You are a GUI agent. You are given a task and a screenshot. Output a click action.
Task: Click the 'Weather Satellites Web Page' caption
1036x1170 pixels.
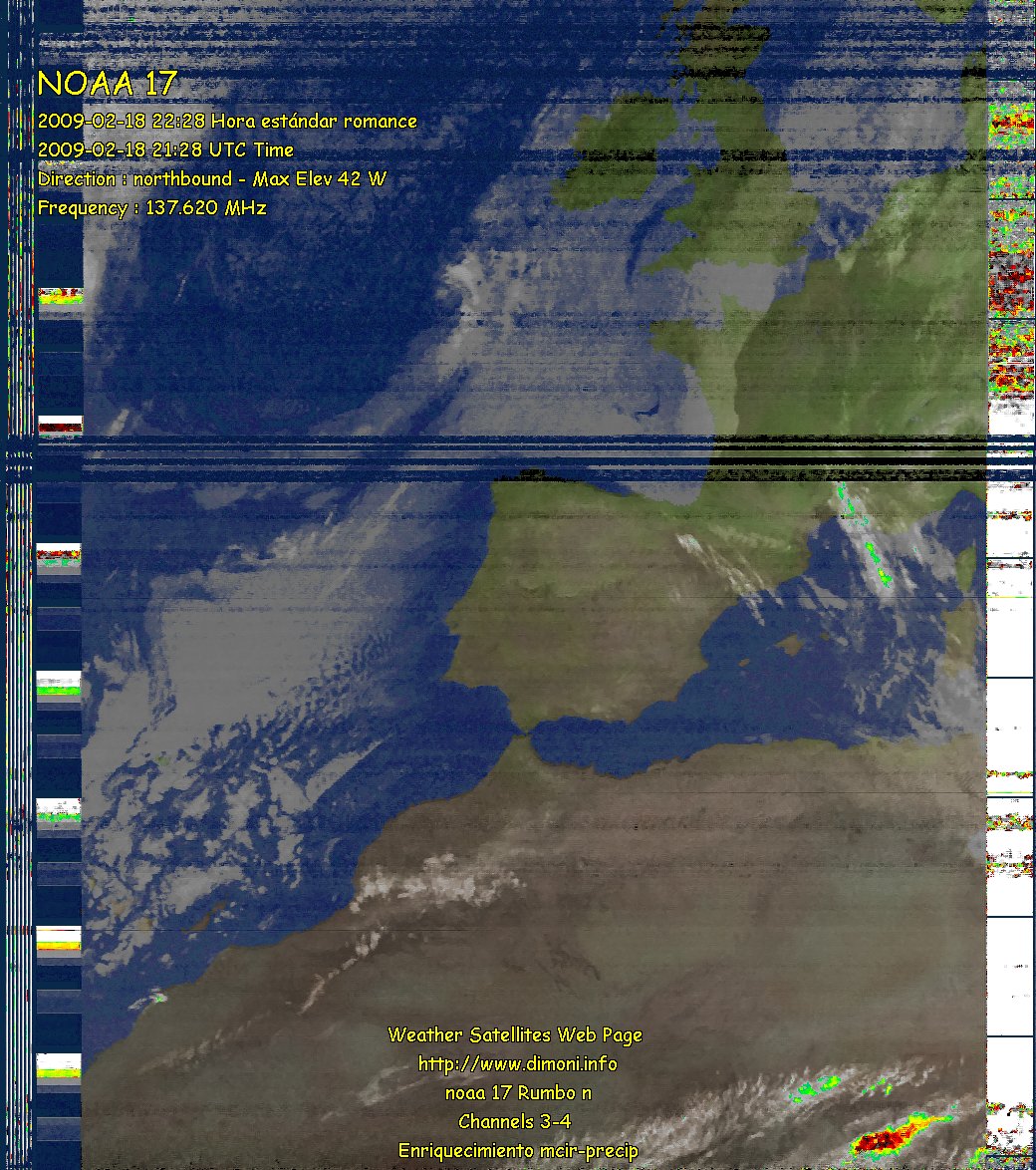coord(515,1035)
